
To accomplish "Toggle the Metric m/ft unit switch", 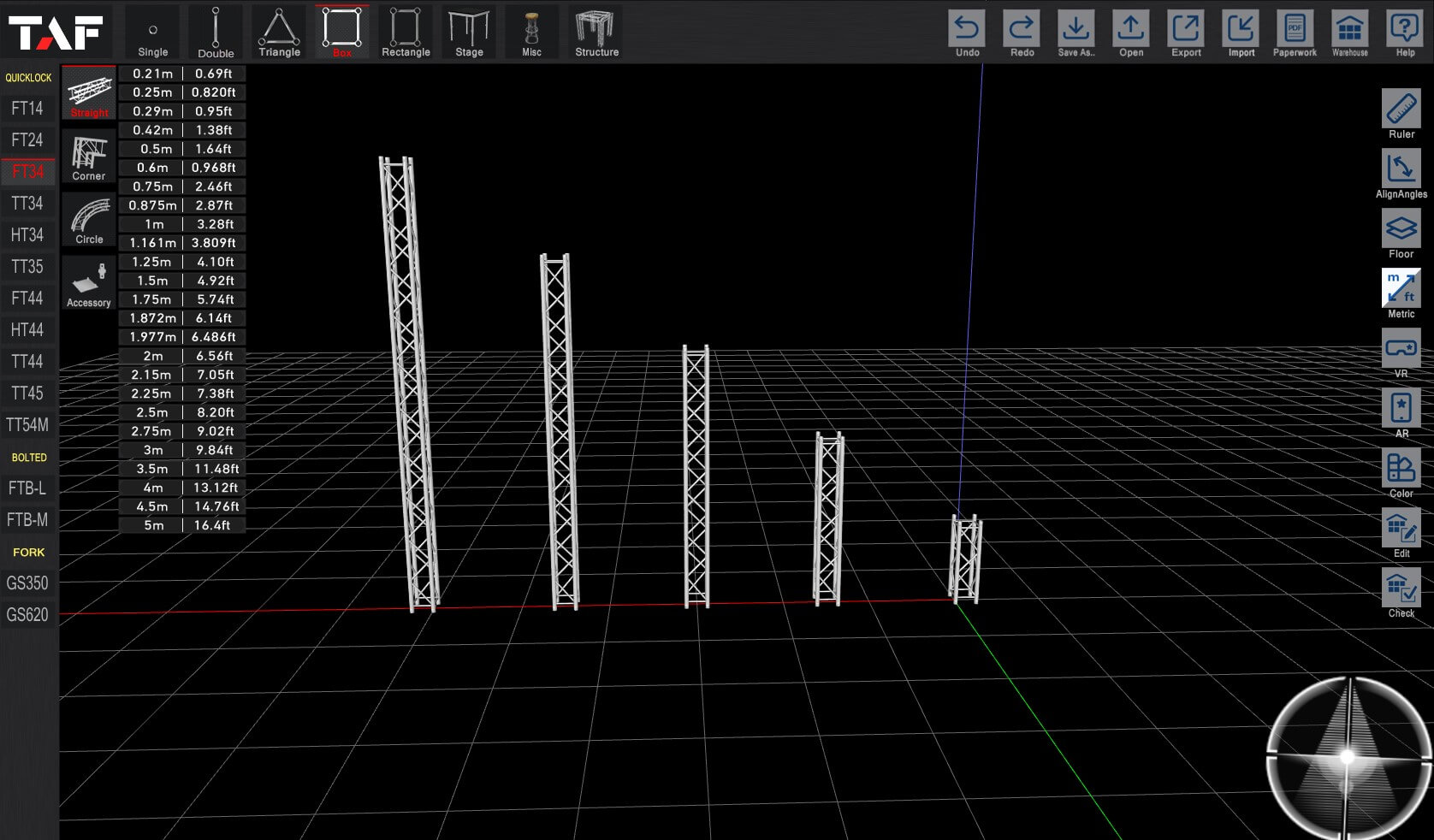I will click(x=1401, y=294).
